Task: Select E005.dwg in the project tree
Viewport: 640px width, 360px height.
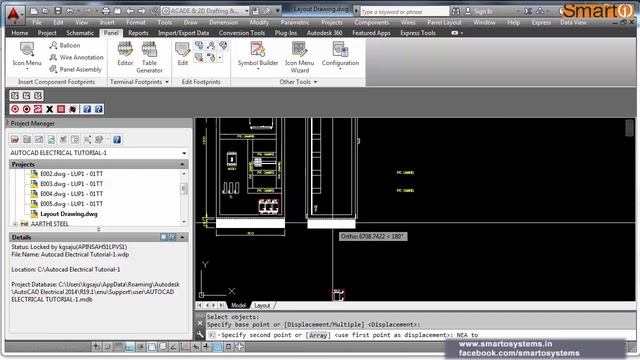Action: (x=71, y=204)
